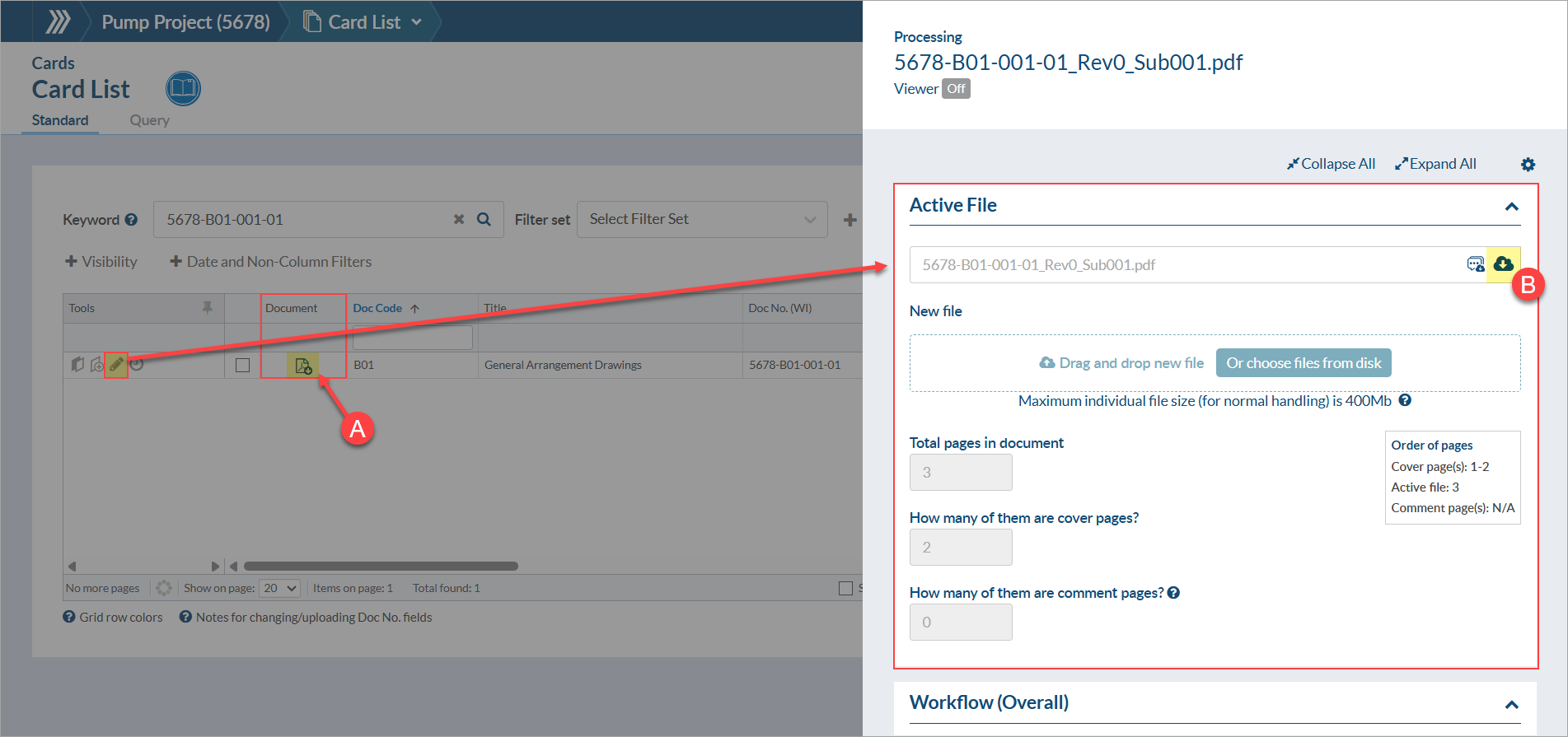
Task: Open the Show on page 20 dropdown
Action: coord(279,588)
